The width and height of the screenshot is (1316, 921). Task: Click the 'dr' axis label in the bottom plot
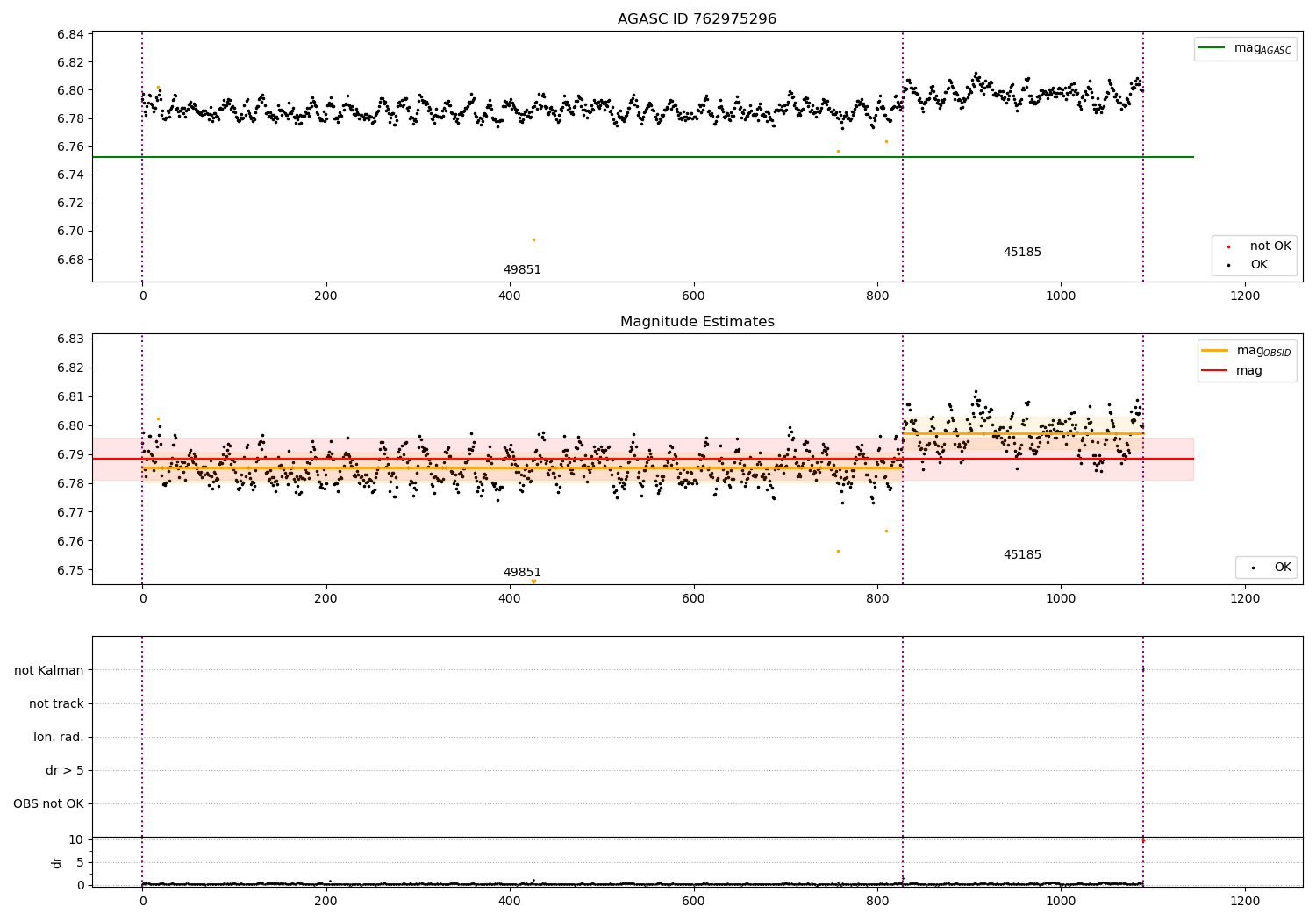57,862
